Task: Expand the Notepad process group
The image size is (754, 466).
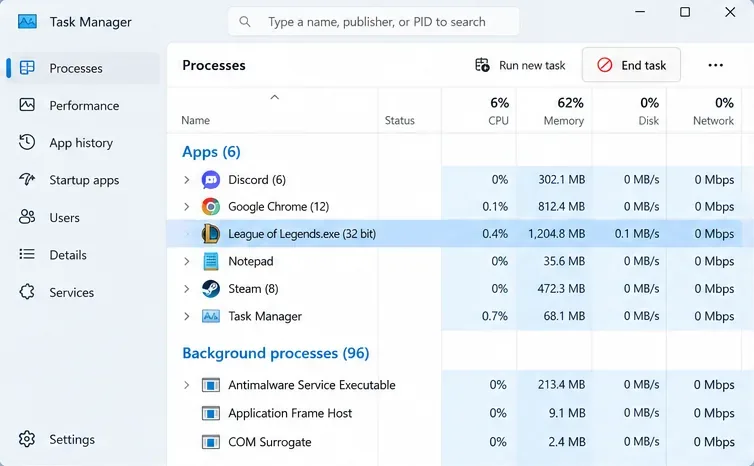Action: (187, 261)
